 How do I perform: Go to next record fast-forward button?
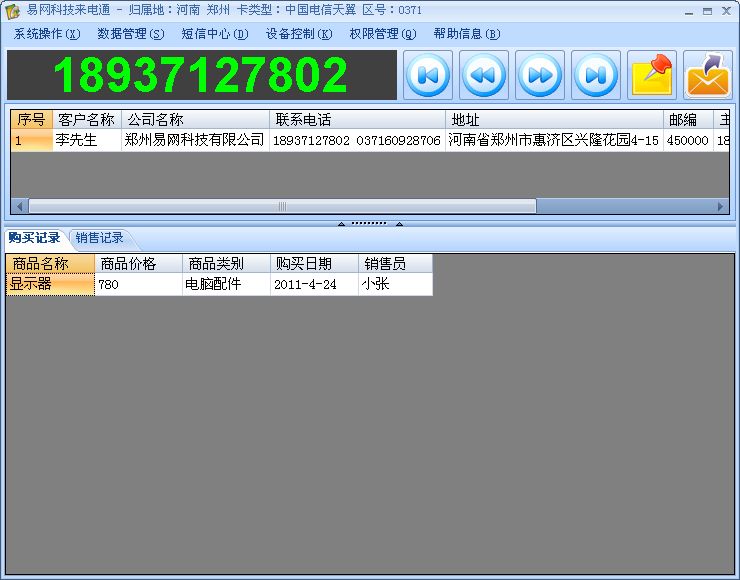pyautogui.click(x=540, y=75)
